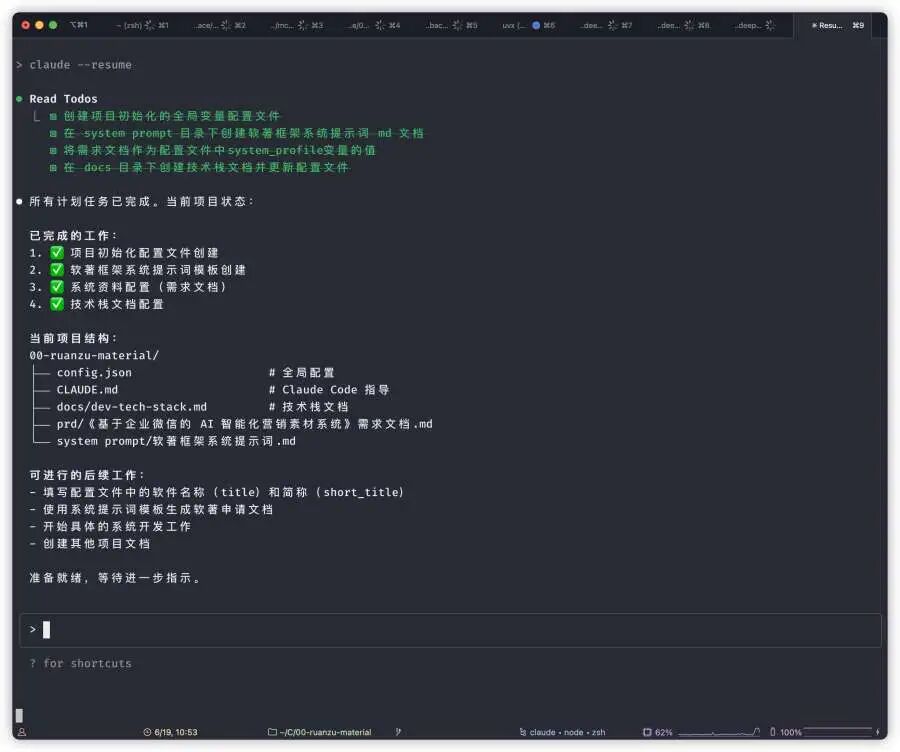The height and width of the screenshot is (752, 900).
Task: Click the green check for 技术栈文档配置
Action: [57, 304]
